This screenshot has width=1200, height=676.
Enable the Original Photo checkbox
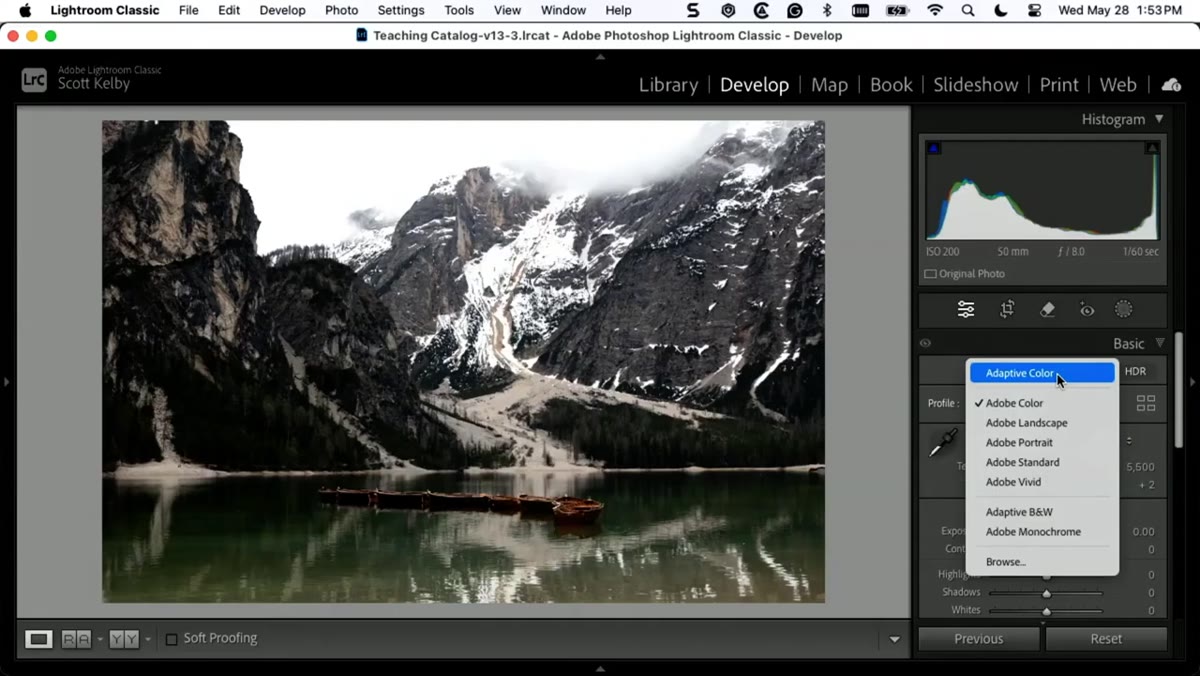pos(930,274)
